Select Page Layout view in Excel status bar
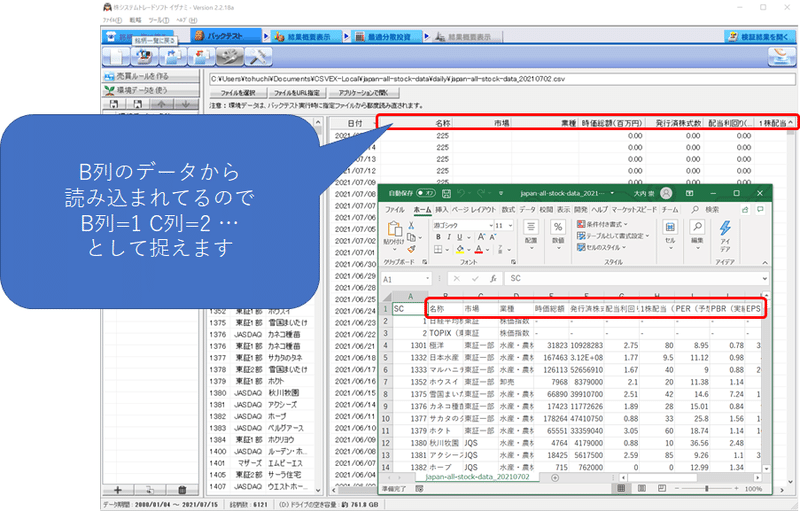The height and width of the screenshot is (511, 800). [641, 488]
